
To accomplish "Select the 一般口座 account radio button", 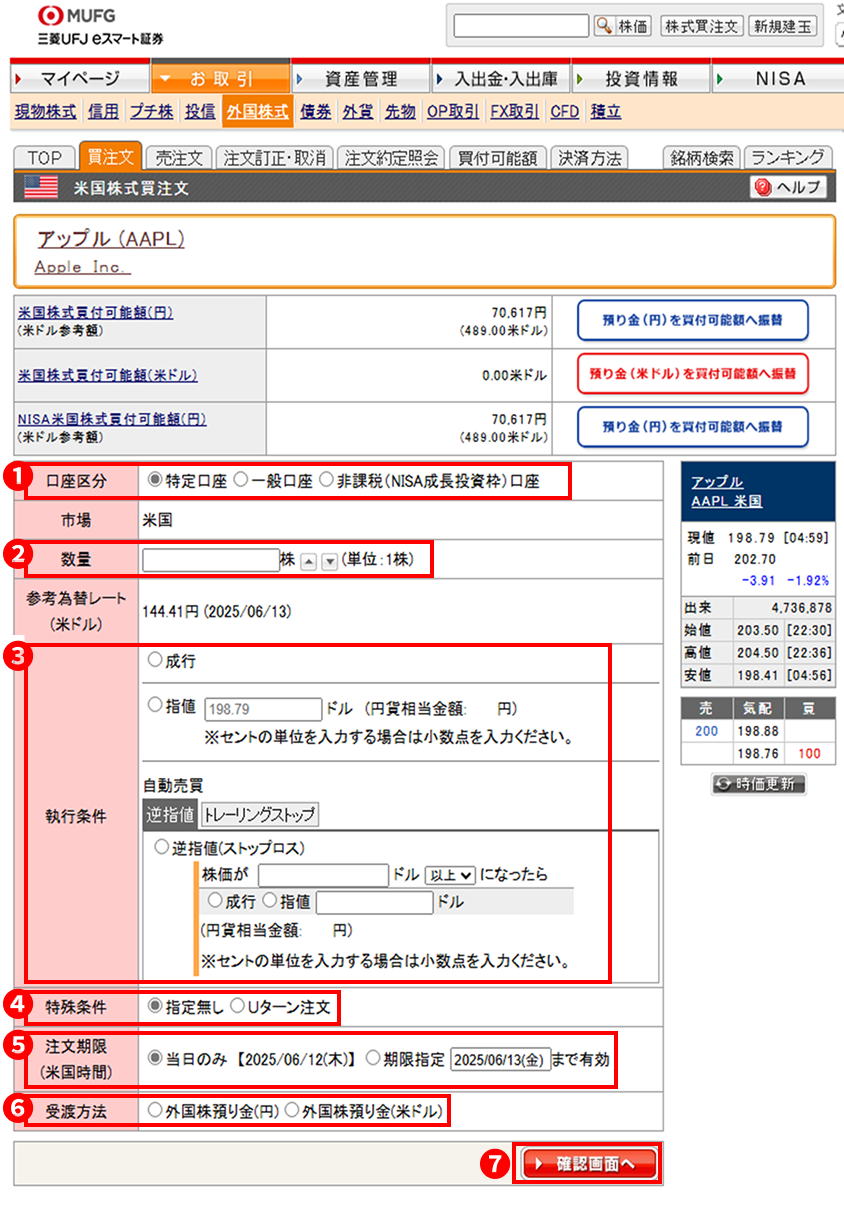I will (x=240, y=480).
